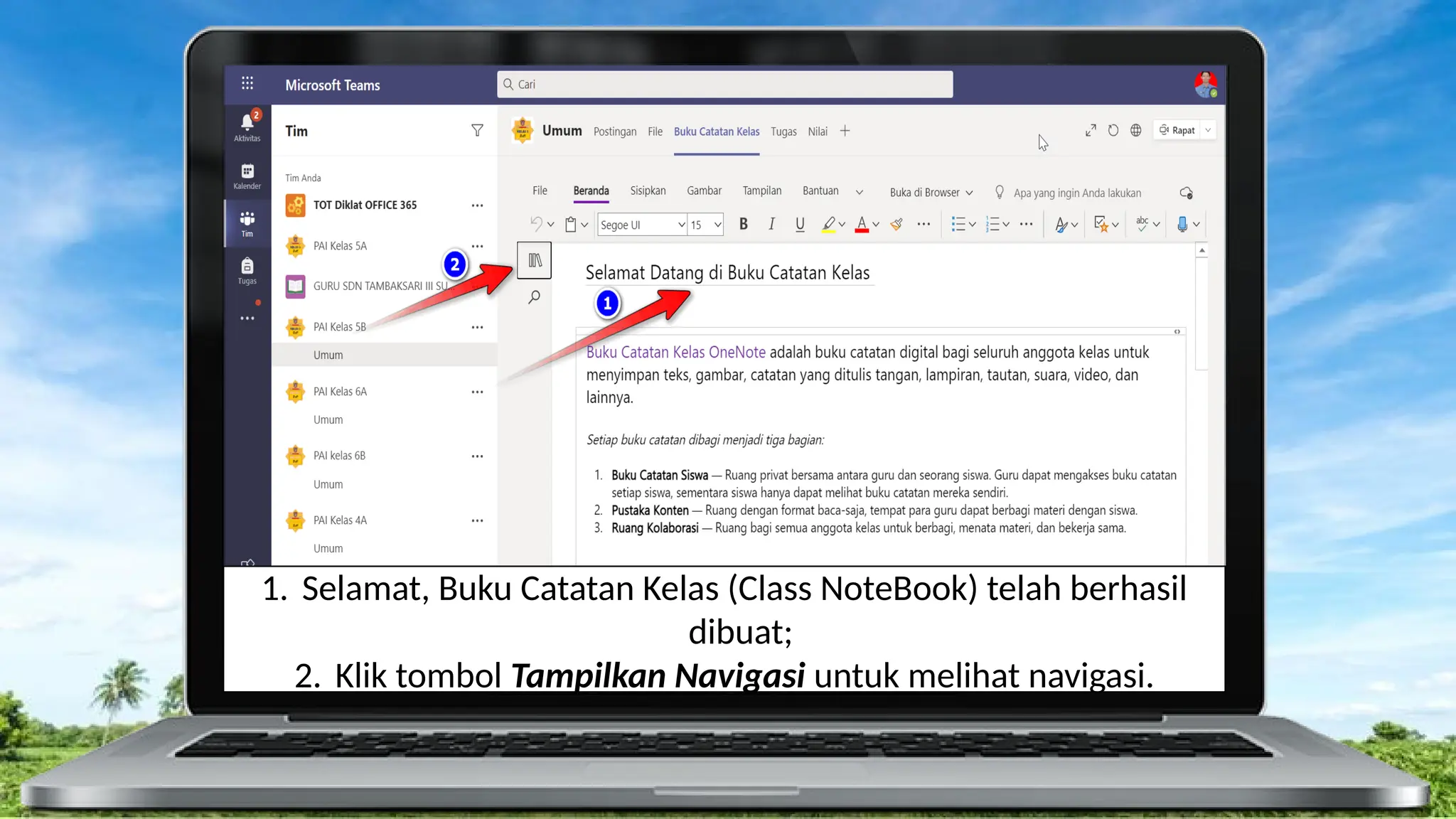The width and height of the screenshot is (1456, 819).
Task: Expand the undo dropdown arrow
Action: (x=550, y=225)
